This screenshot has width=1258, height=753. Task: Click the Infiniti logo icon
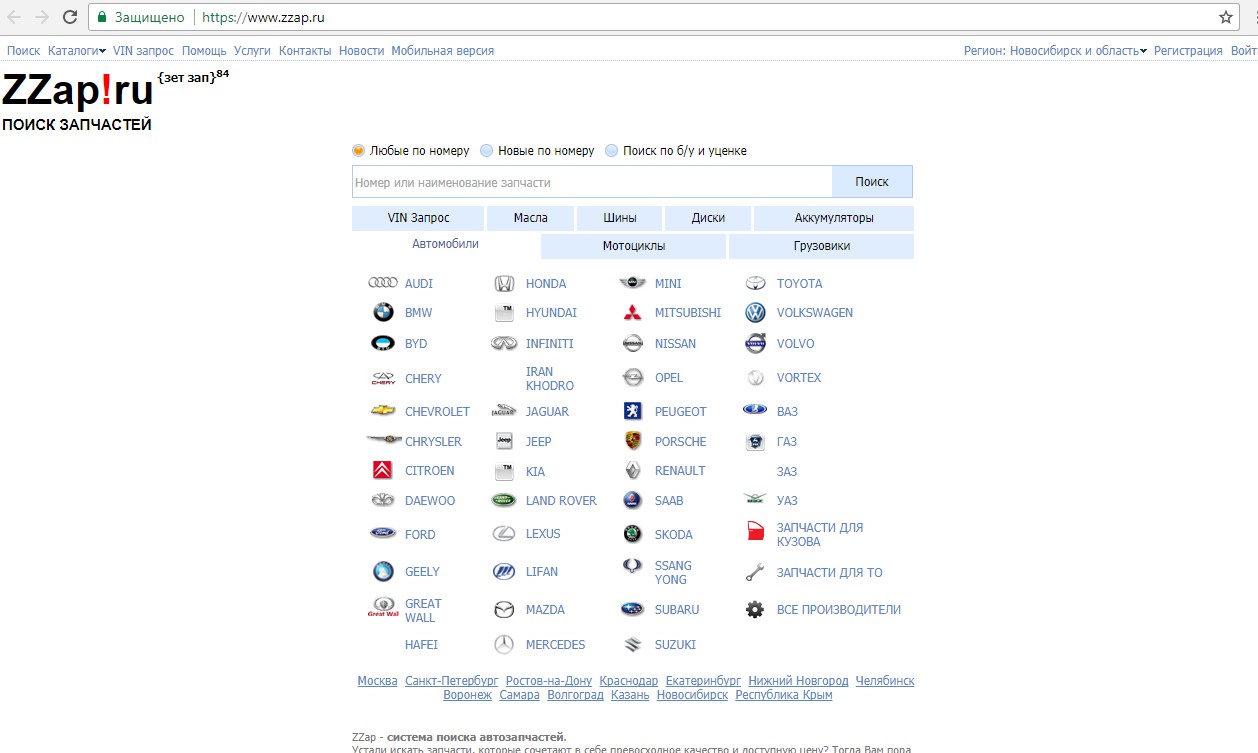[x=504, y=343]
